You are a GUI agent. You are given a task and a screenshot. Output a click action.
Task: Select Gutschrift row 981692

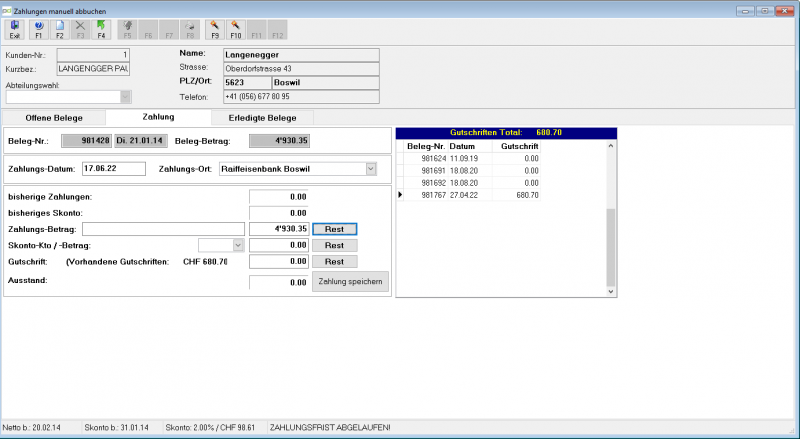(x=468, y=183)
